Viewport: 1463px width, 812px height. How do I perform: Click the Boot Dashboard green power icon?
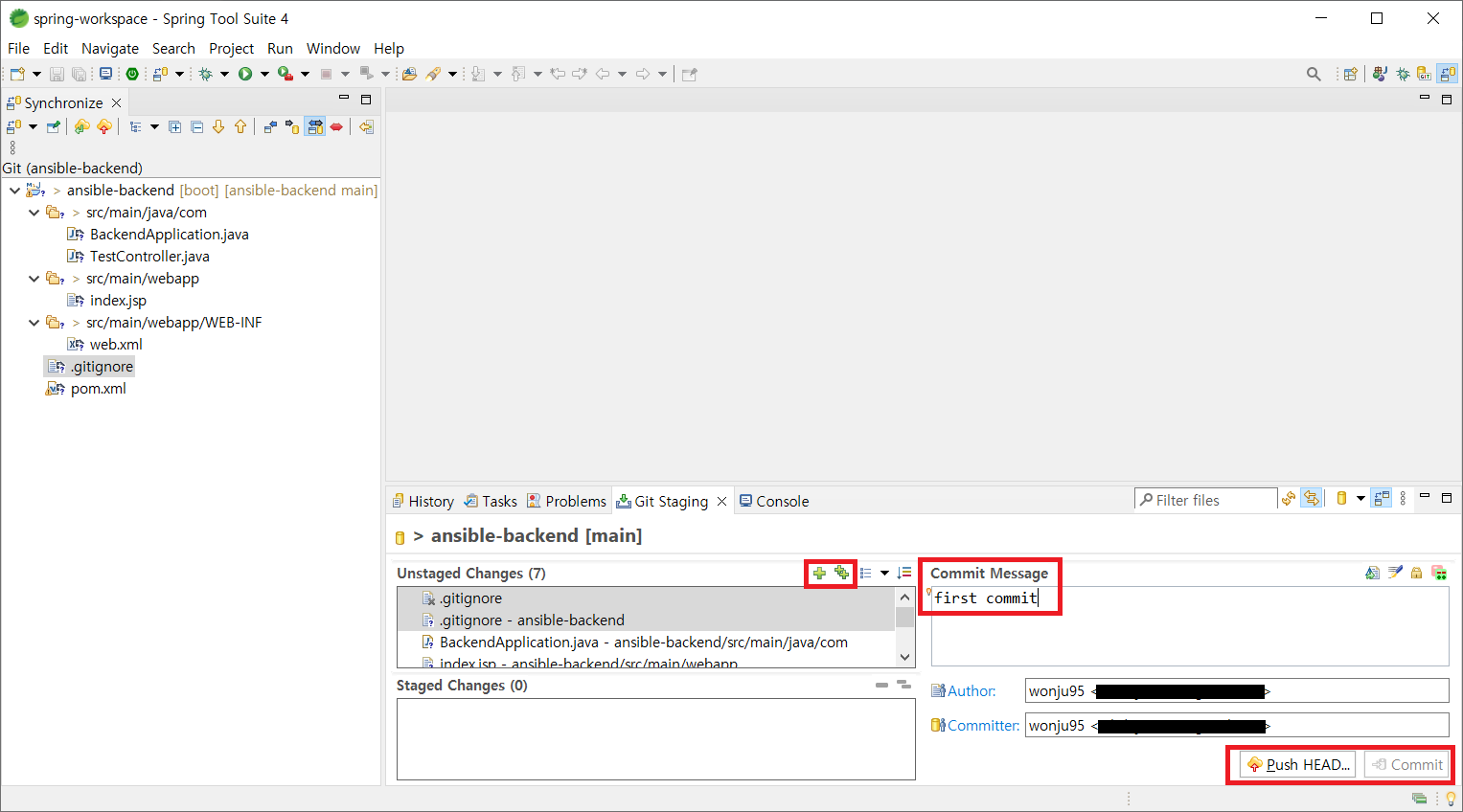(132, 74)
